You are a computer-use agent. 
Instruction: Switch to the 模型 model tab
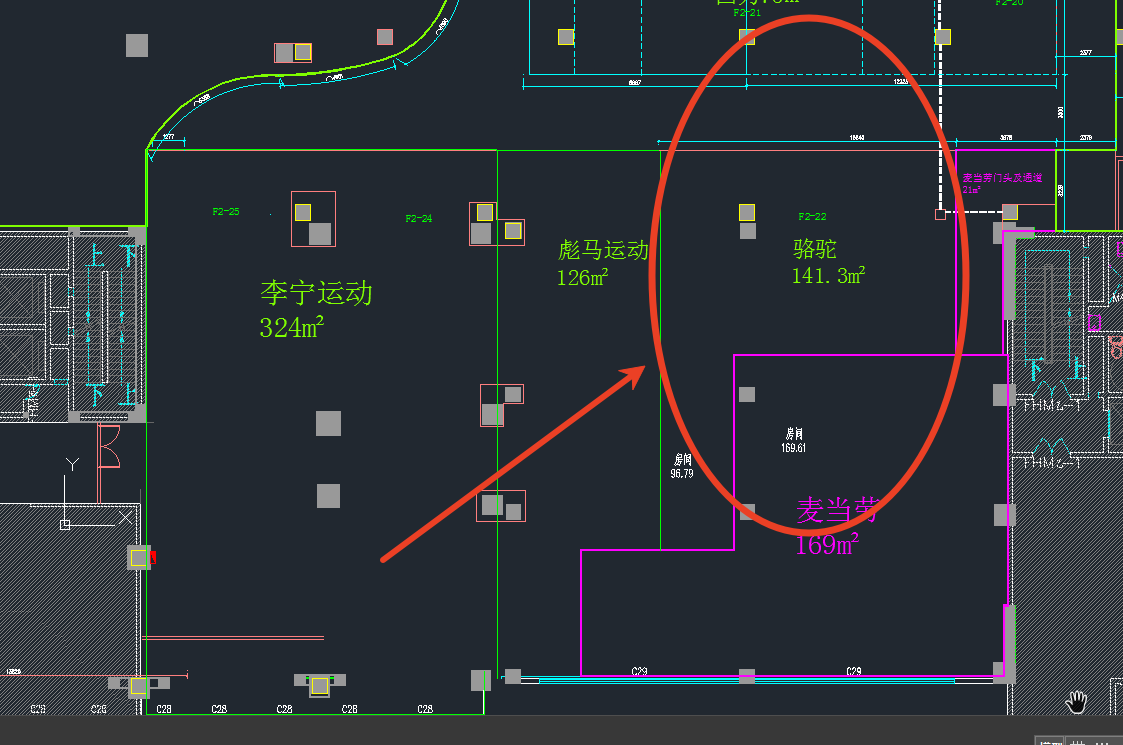(x=1050, y=742)
